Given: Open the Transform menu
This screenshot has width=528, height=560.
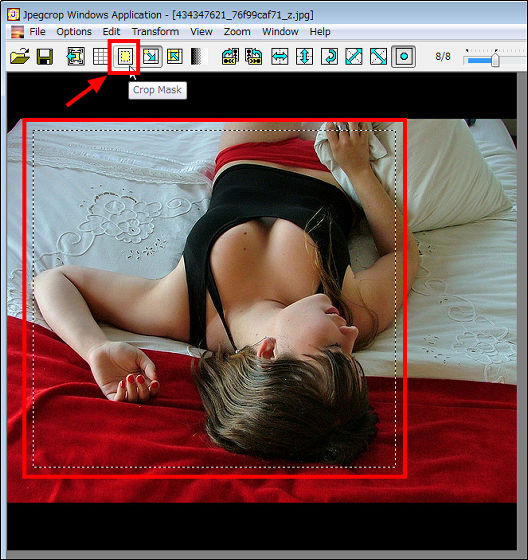Looking at the screenshot, I should pyautogui.click(x=155, y=32).
